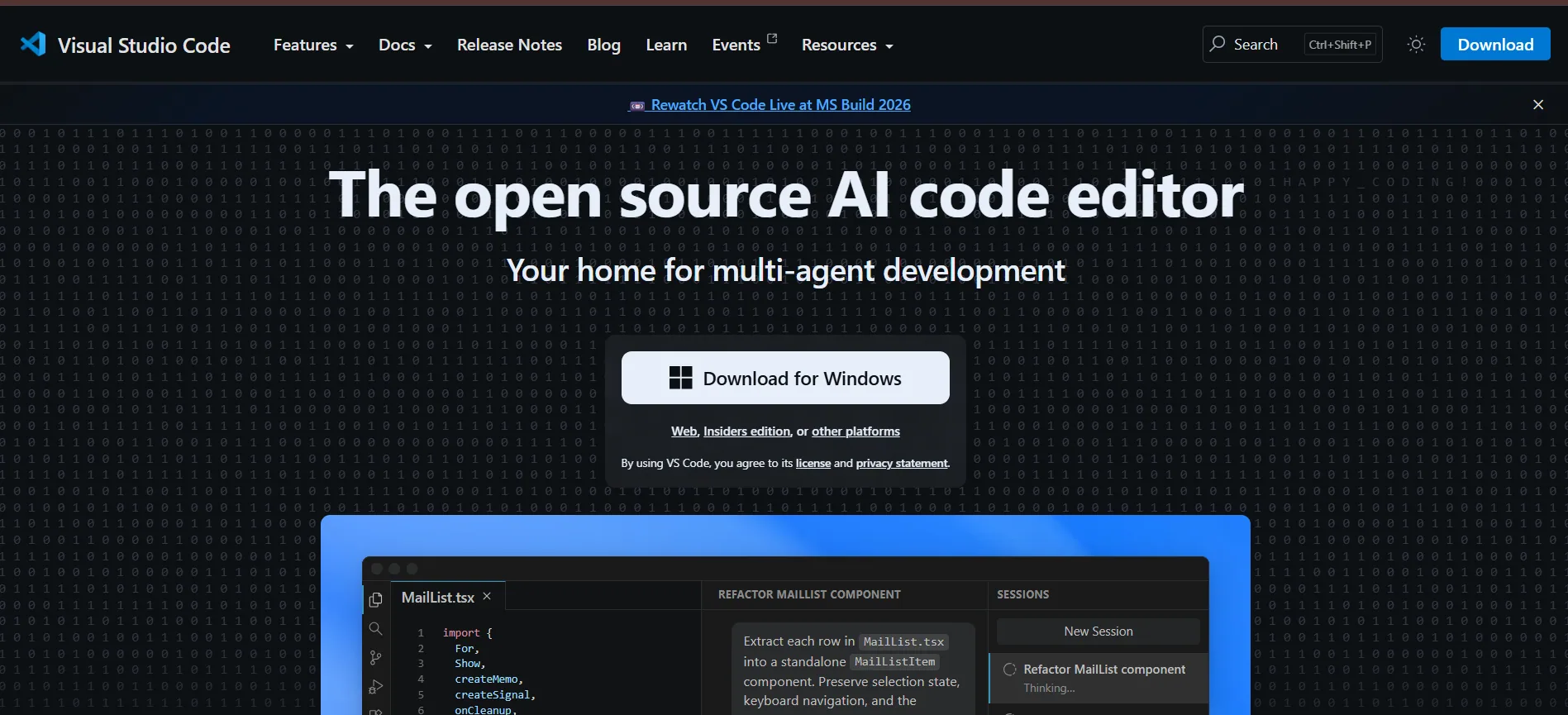The height and width of the screenshot is (715, 1568).
Task: Click the blue Download button in header
Action: (x=1495, y=45)
